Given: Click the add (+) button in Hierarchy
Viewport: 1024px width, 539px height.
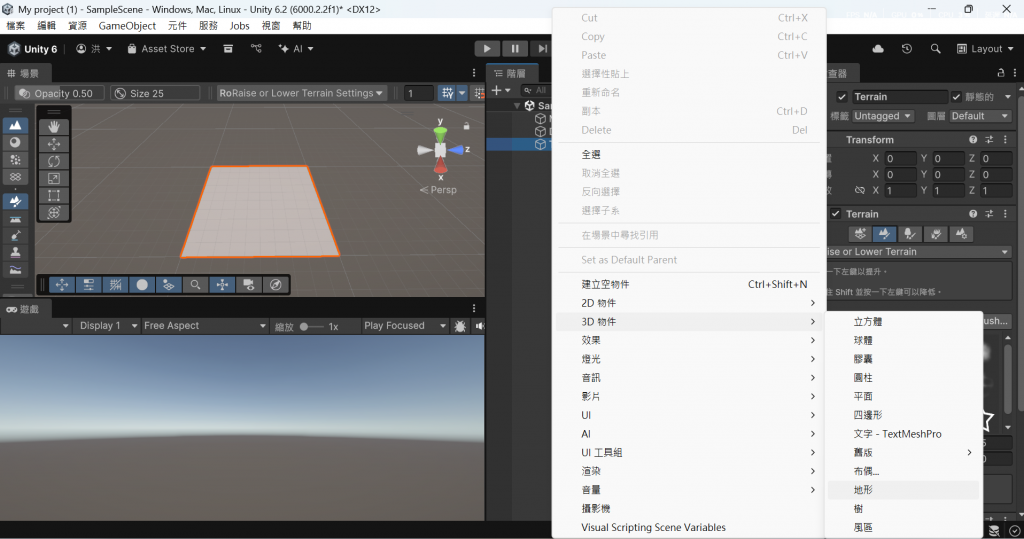Looking at the screenshot, I should pyautogui.click(x=496, y=90).
